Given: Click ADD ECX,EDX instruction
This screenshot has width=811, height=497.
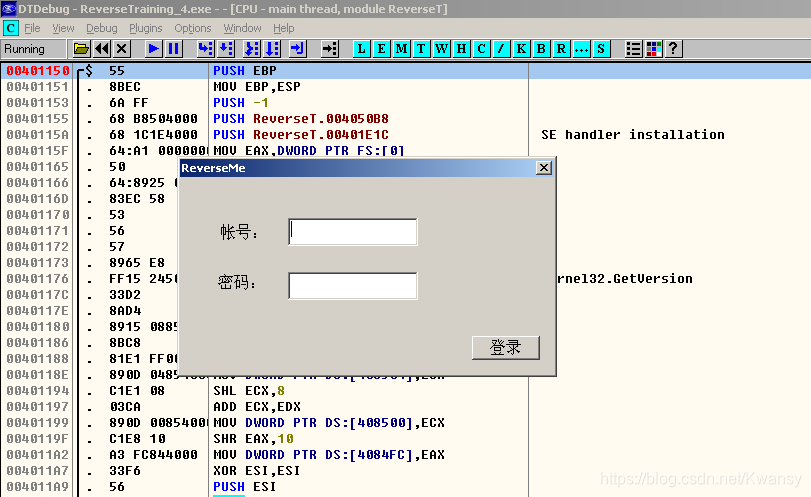Looking at the screenshot, I should coord(257,407).
